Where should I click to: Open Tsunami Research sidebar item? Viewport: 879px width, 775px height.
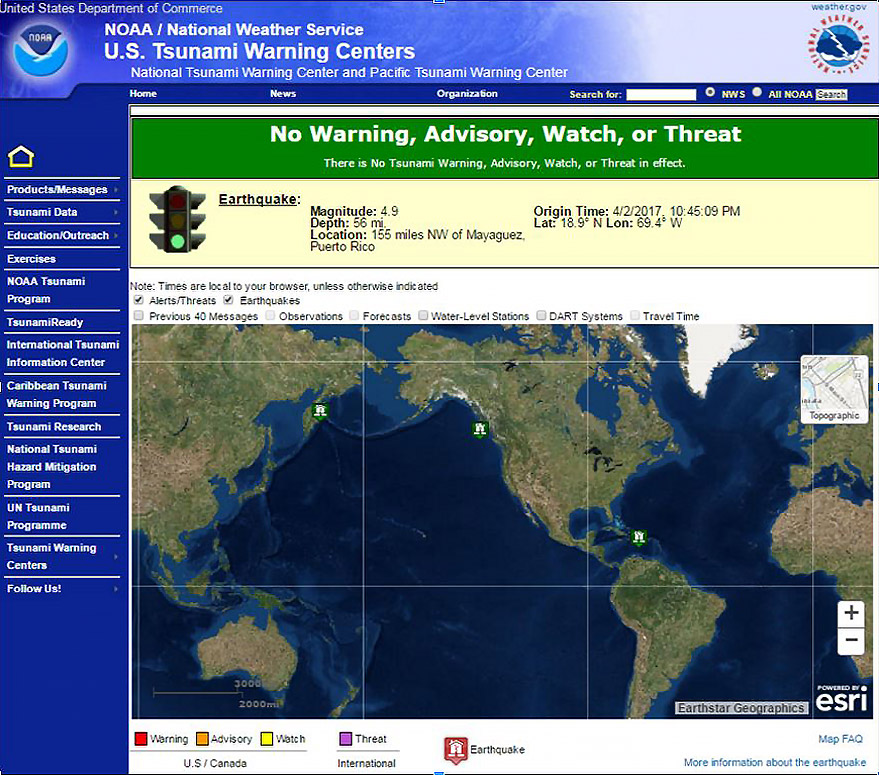point(54,427)
